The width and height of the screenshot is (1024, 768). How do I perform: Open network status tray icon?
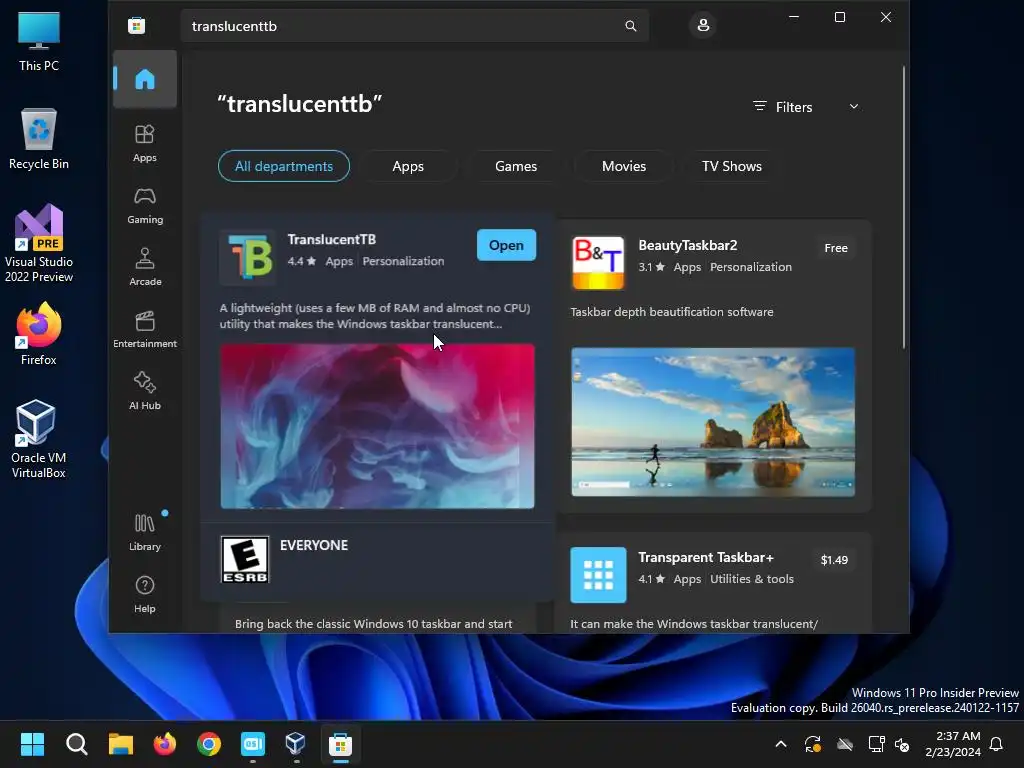click(876, 744)
